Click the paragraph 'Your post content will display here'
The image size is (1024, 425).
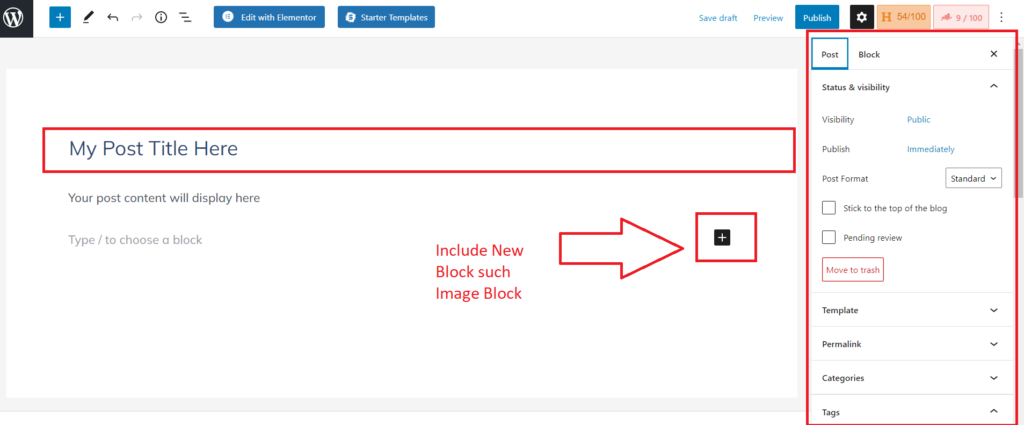[164, 198]
